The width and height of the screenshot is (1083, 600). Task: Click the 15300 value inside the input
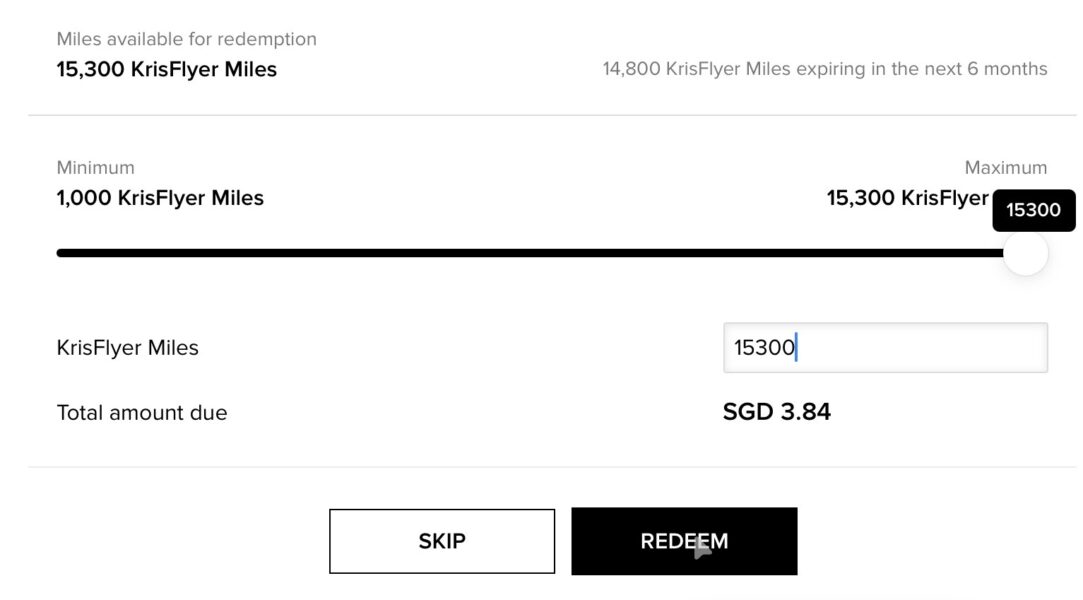[x=764, y=348]
